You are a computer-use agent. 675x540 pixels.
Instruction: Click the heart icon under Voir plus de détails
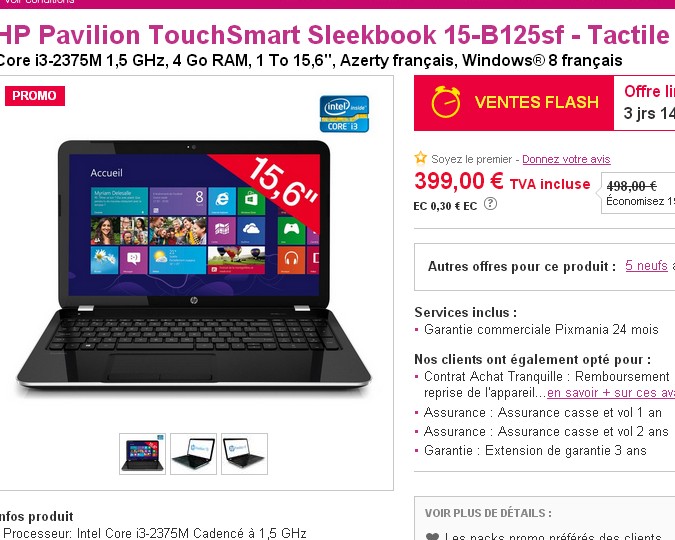click(432, 536)
